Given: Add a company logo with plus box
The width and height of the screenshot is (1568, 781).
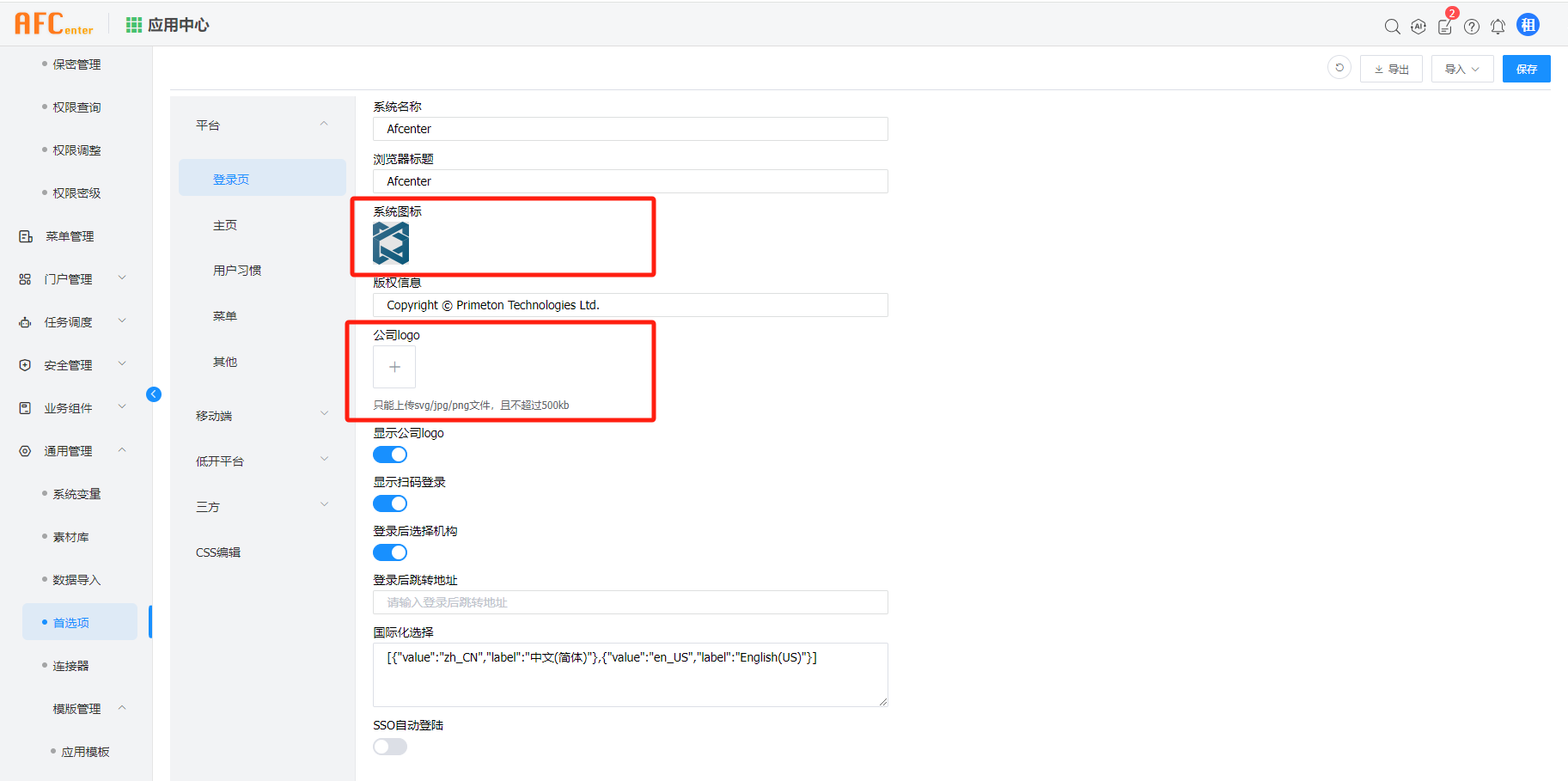Looking at the screenshot, I should [394, 367].
